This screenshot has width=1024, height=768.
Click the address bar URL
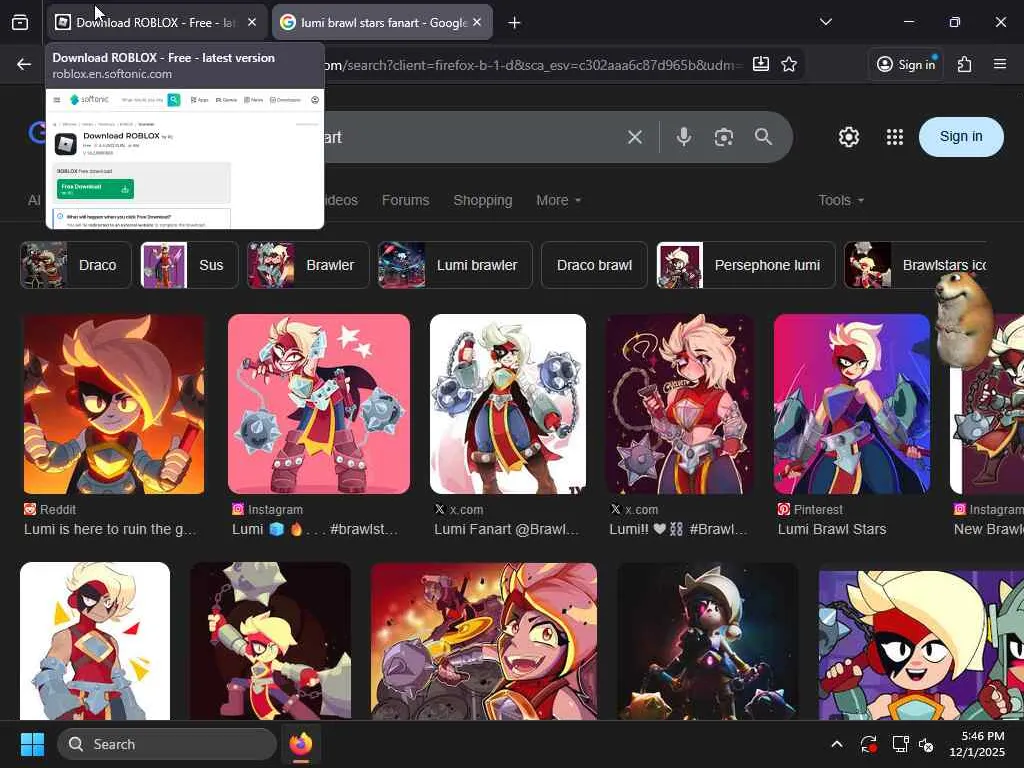[532, 65]
